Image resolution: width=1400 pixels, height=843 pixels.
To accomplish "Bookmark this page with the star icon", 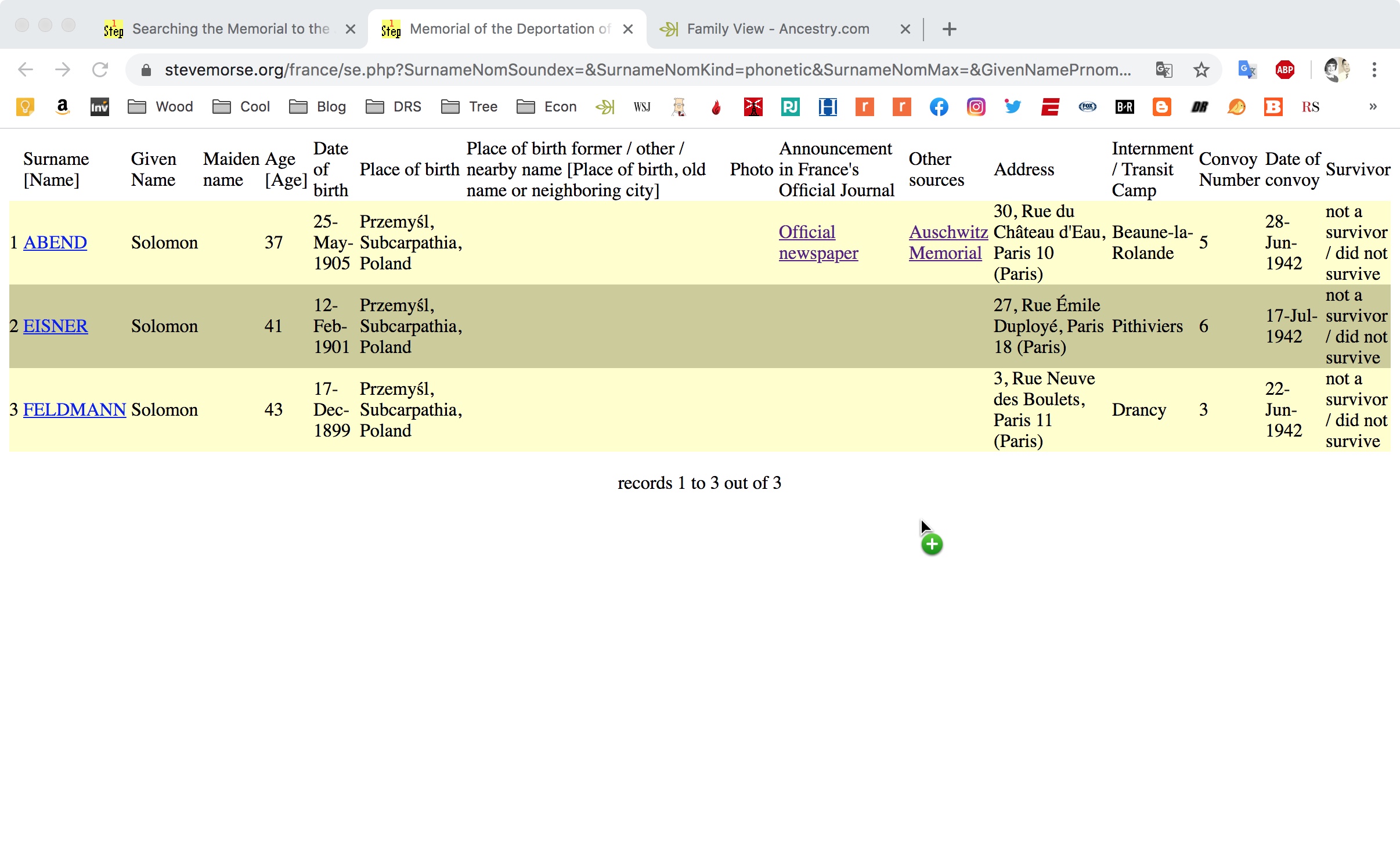I will click(x=1201, y=70).
